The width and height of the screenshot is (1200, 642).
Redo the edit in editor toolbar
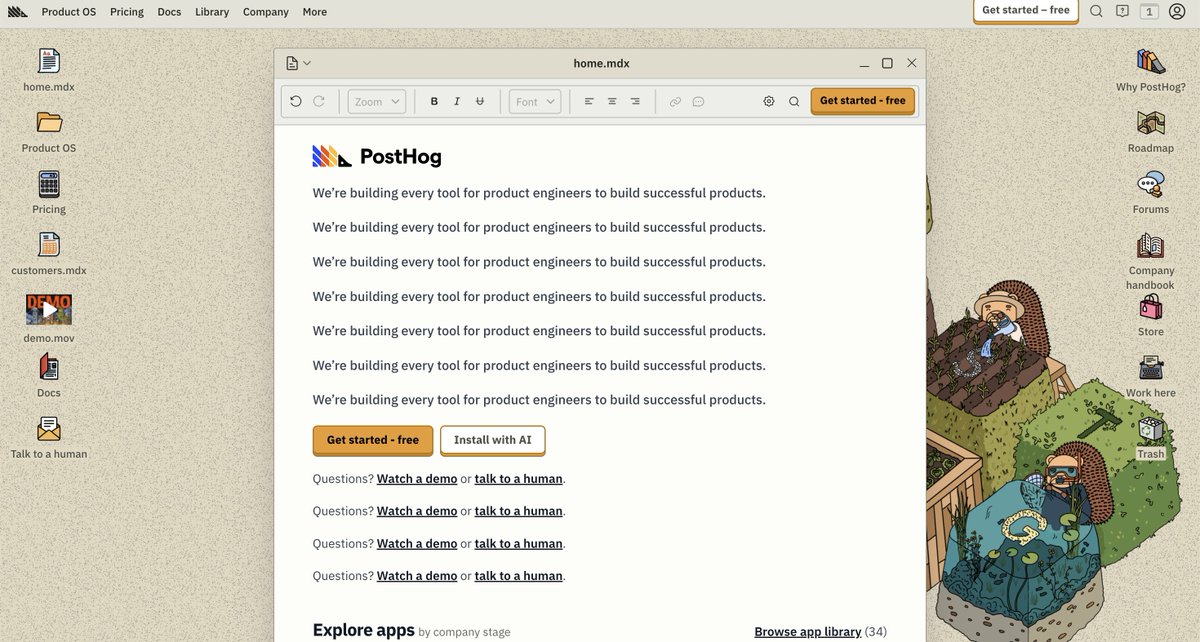tap(319, 101)
